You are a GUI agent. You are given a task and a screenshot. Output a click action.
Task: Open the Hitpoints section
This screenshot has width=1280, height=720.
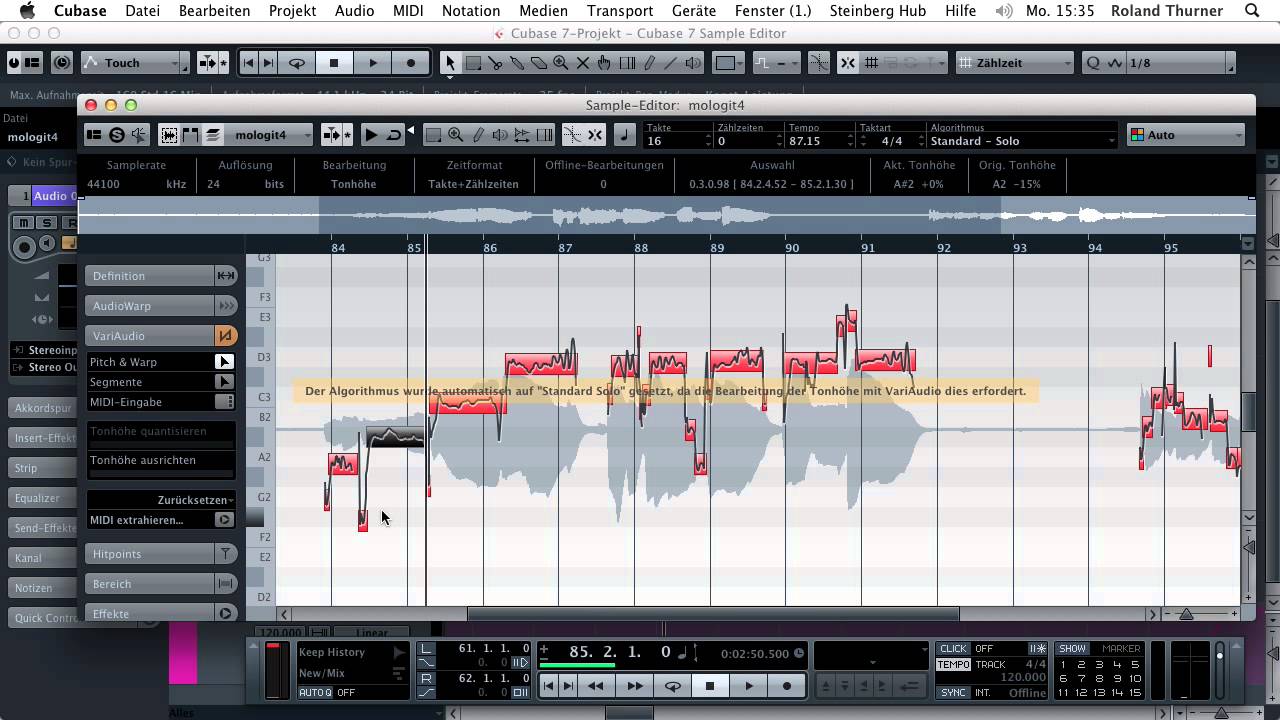coord(150,554)
